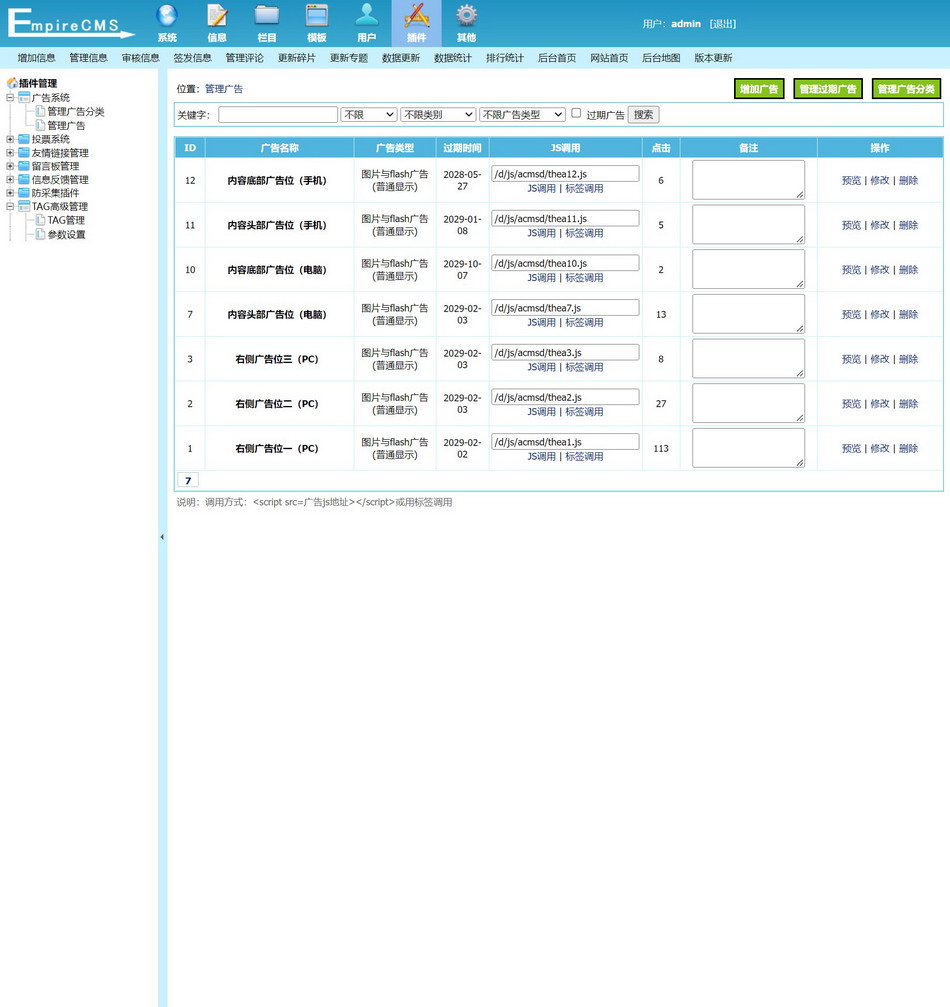Preview the 右侧广告位二 (PC) ad
Screen dimensions: 950x1007
point(852,403)
